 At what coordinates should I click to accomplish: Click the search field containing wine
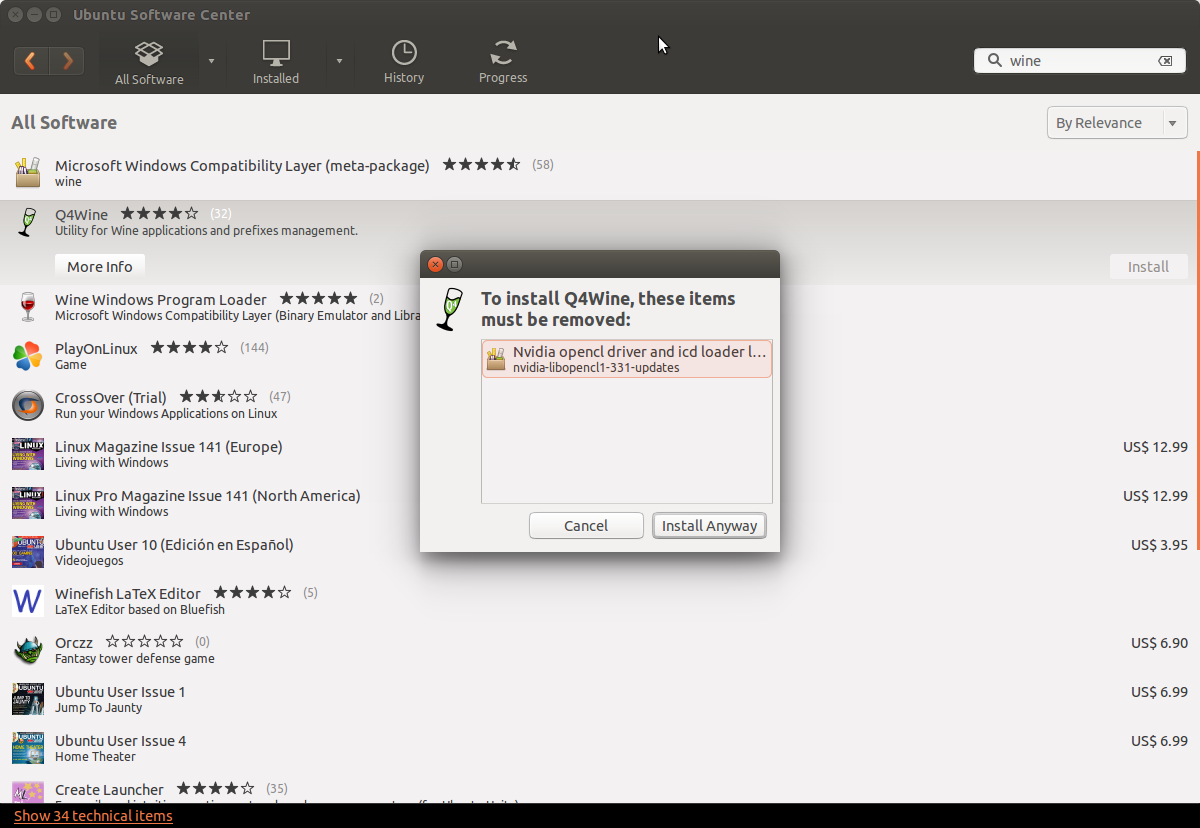point(1079,61)
